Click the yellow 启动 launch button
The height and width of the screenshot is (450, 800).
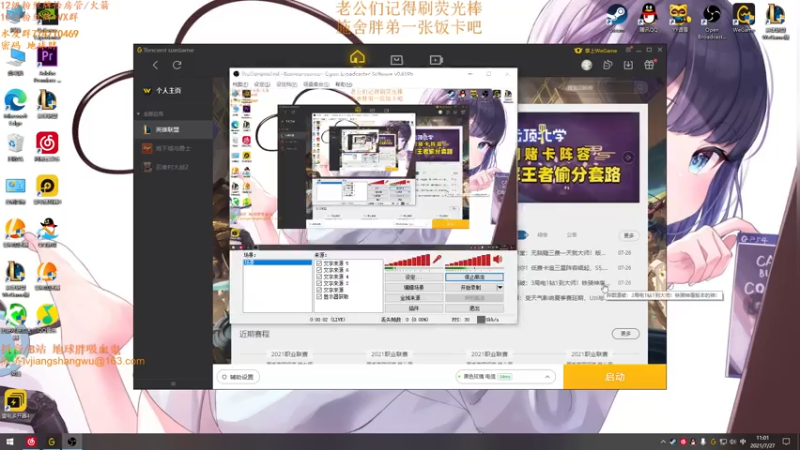[x=614, y=377]
